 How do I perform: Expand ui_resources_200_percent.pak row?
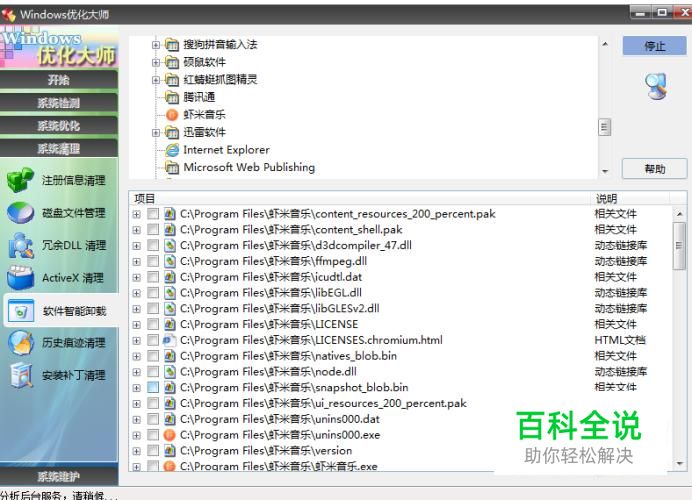point(136,404)
